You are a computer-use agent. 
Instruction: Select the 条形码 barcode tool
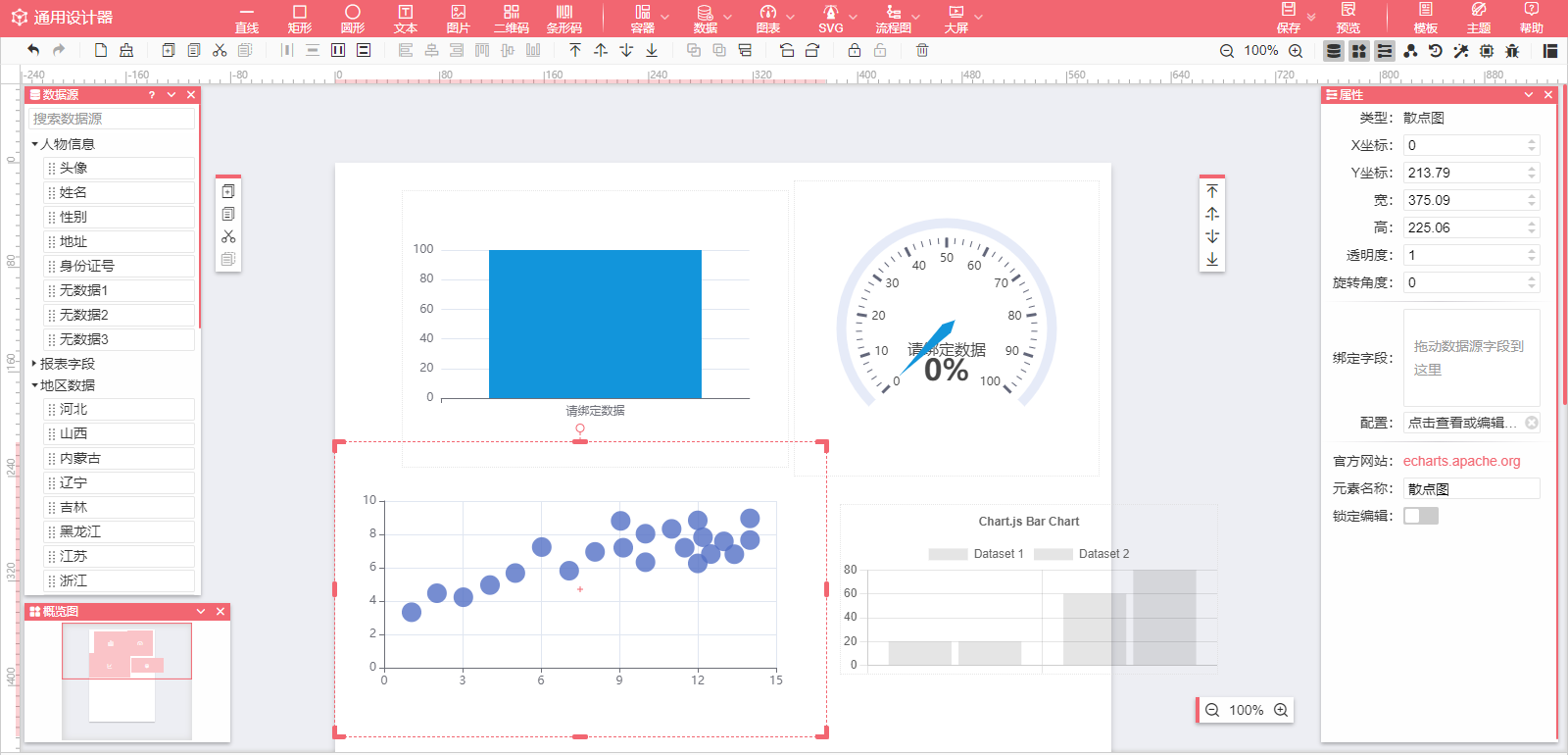point(564,19)
